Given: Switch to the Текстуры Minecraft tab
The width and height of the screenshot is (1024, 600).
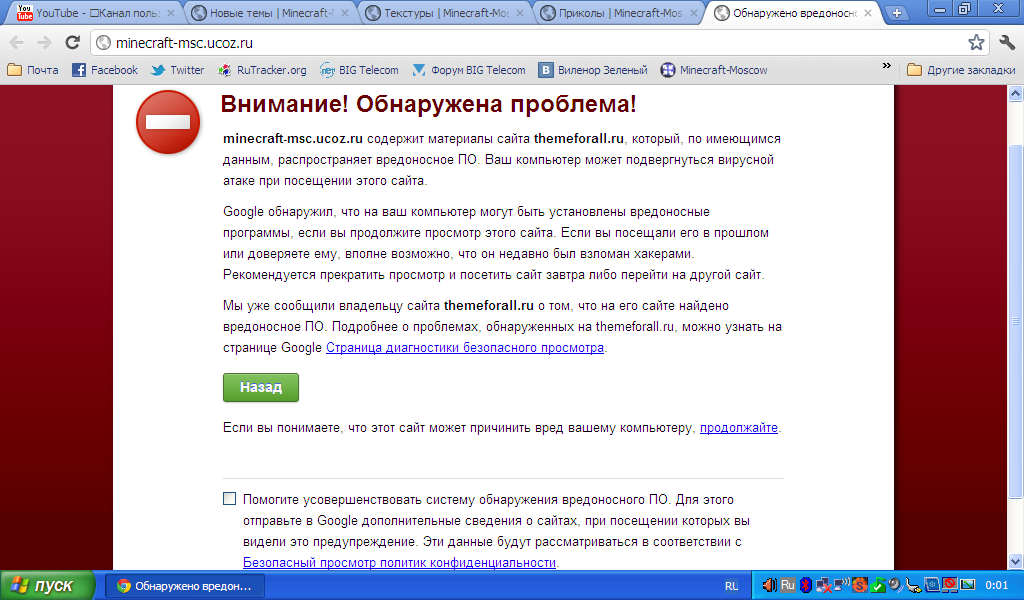Looking at the screenshot, I should pyautogui.click(x=440, y=13).
